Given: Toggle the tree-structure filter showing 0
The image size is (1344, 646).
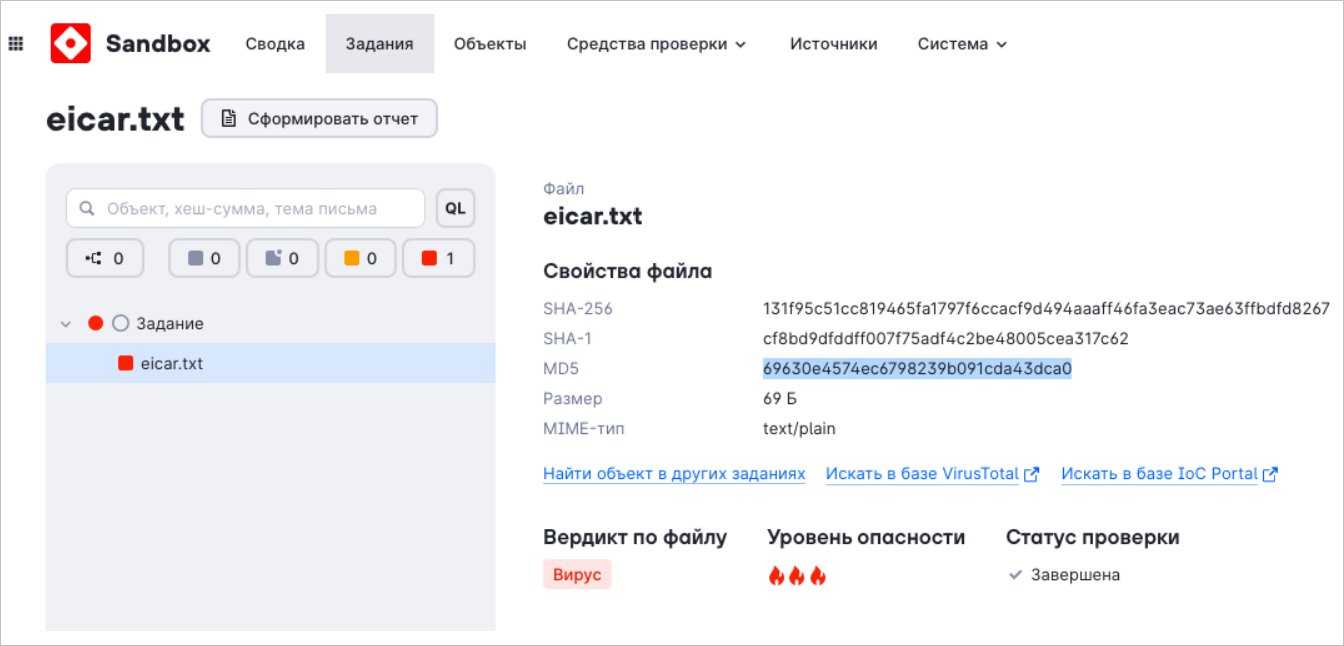Looking at the screenshot, I should [105, 258].
